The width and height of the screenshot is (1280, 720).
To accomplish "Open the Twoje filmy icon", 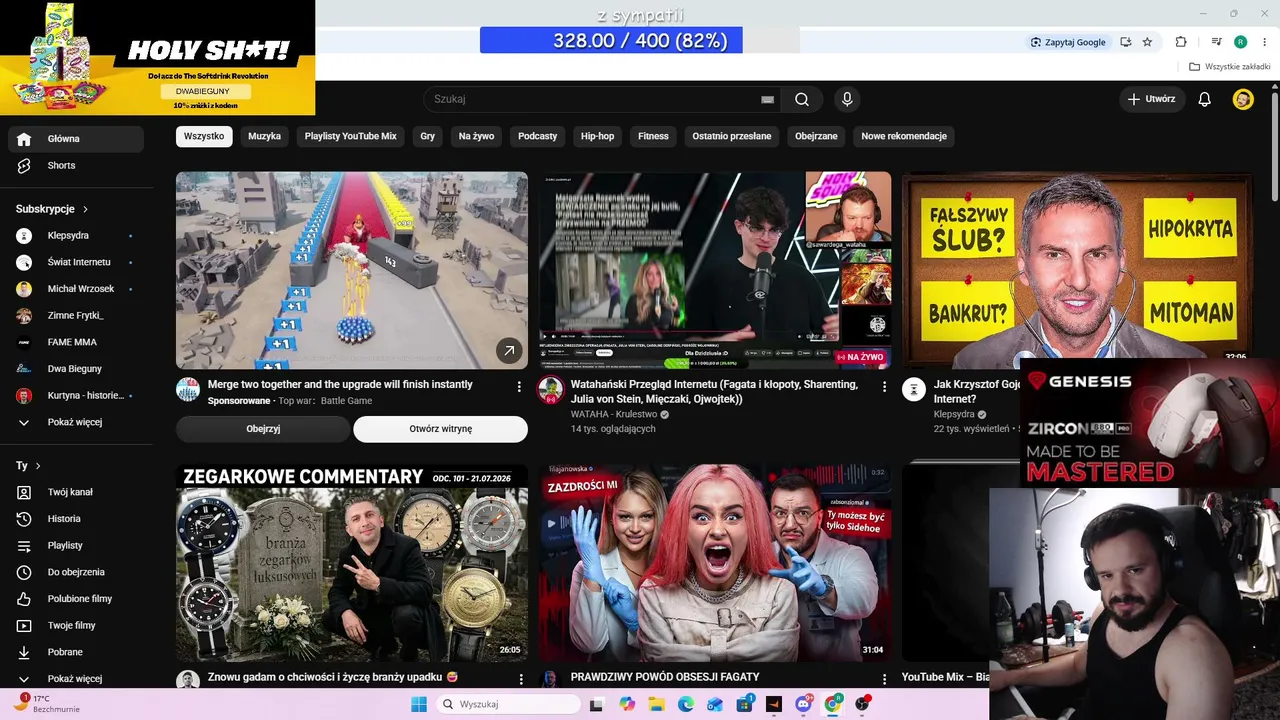I will pyautogui.click(x=24, y=625).
